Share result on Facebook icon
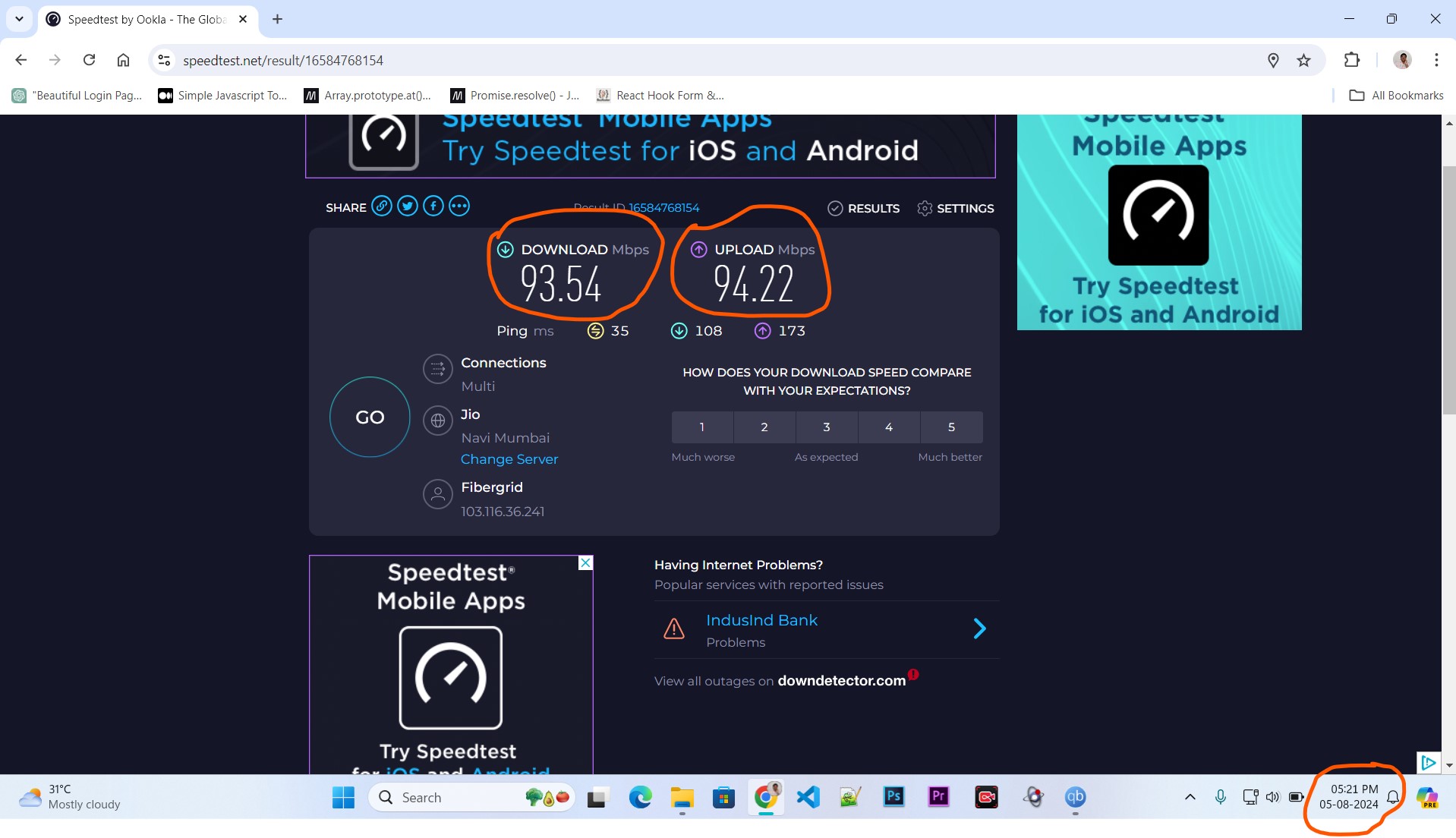This screenshot has width=1456, height=838. click(433, 206)
